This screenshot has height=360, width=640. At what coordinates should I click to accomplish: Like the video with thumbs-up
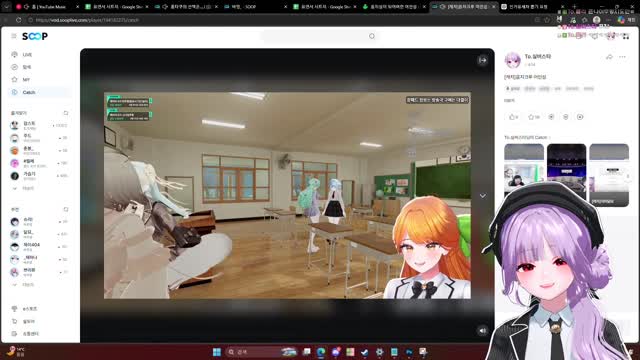point(512,117)
